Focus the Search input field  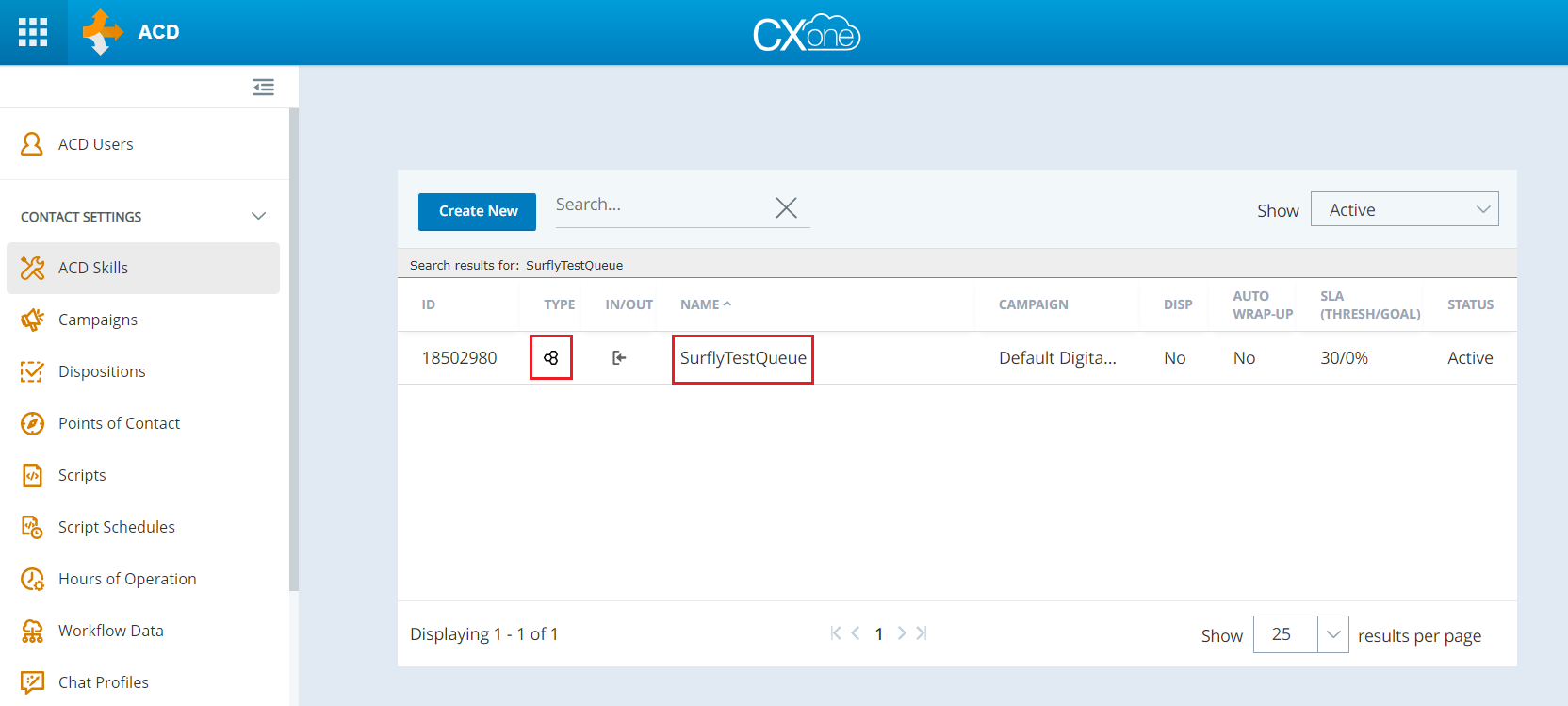(660, 205)
